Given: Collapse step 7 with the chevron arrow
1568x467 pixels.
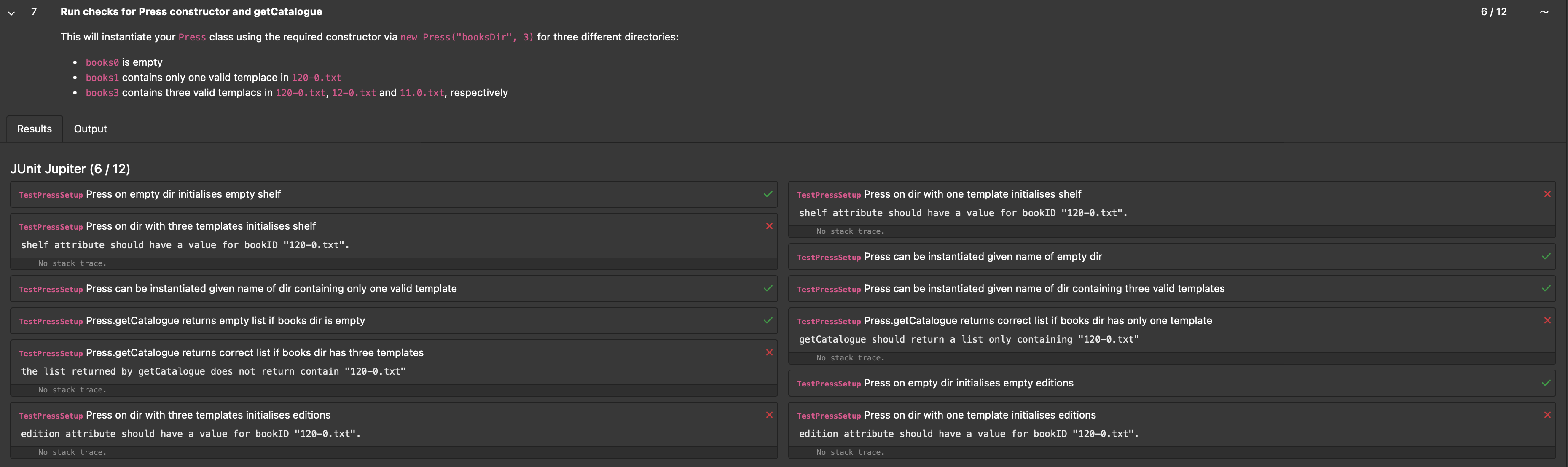Looking at the screenshot, I should [11, 12].
